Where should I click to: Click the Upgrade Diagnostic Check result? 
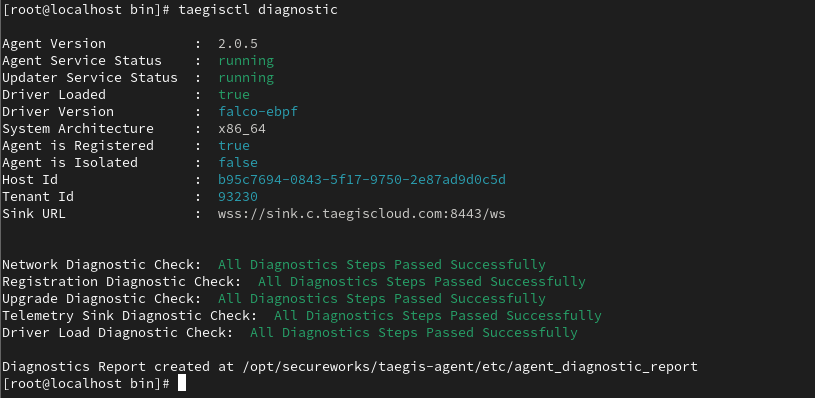pyautogui.click(x=382, y=299)
